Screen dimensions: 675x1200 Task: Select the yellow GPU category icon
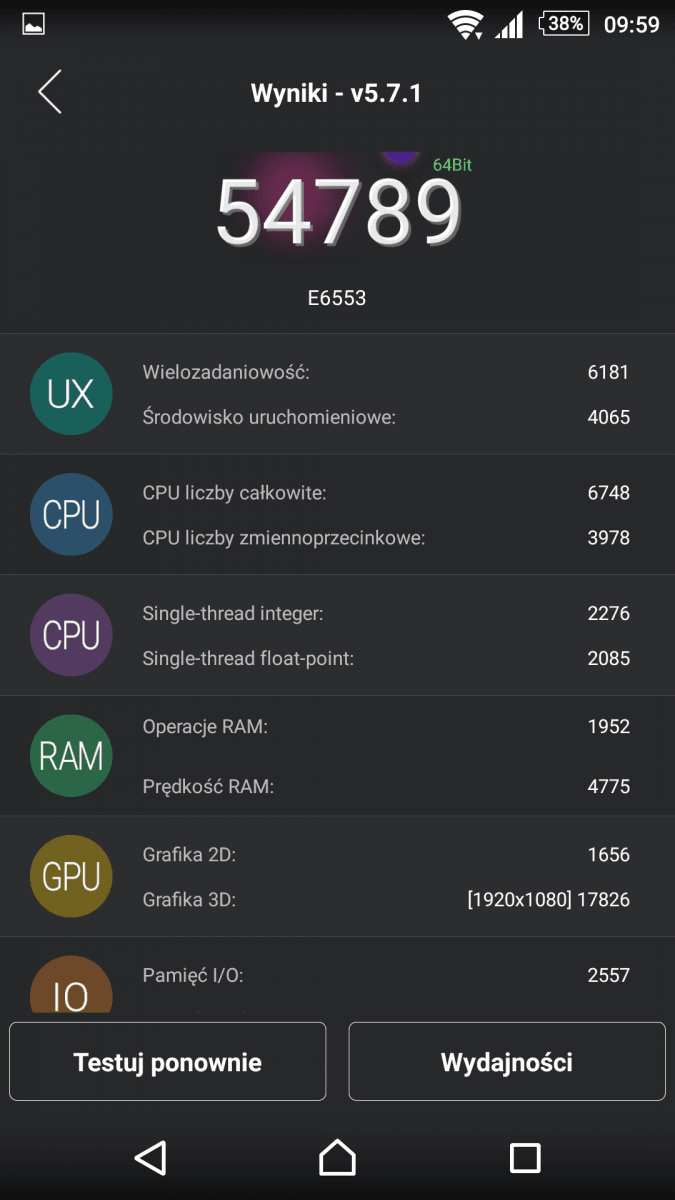click(71, 877)
